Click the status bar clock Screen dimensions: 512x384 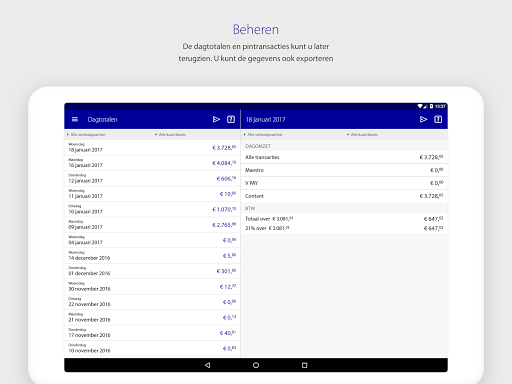[440, 106]
